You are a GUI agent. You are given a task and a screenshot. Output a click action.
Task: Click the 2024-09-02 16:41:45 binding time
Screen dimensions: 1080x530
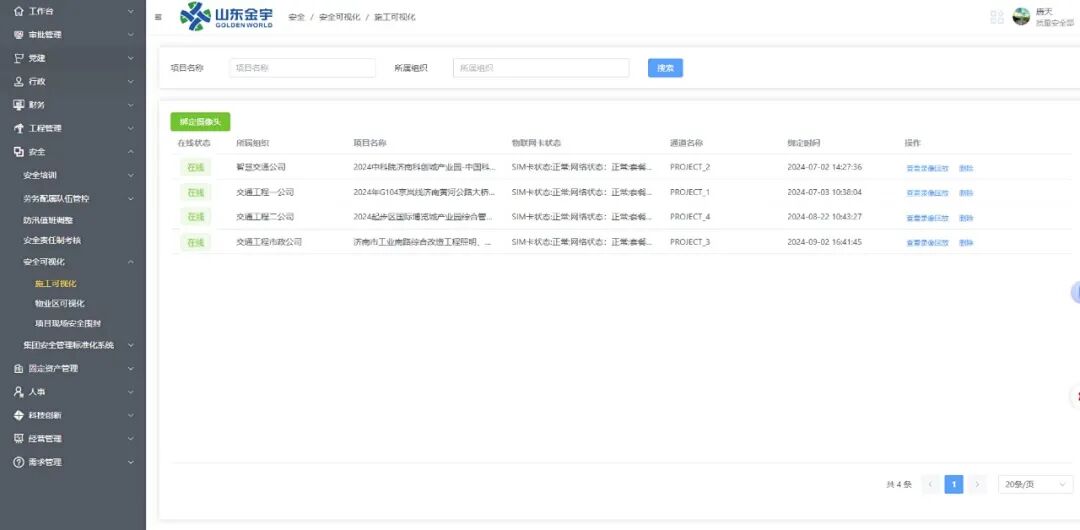pos(824,242)
